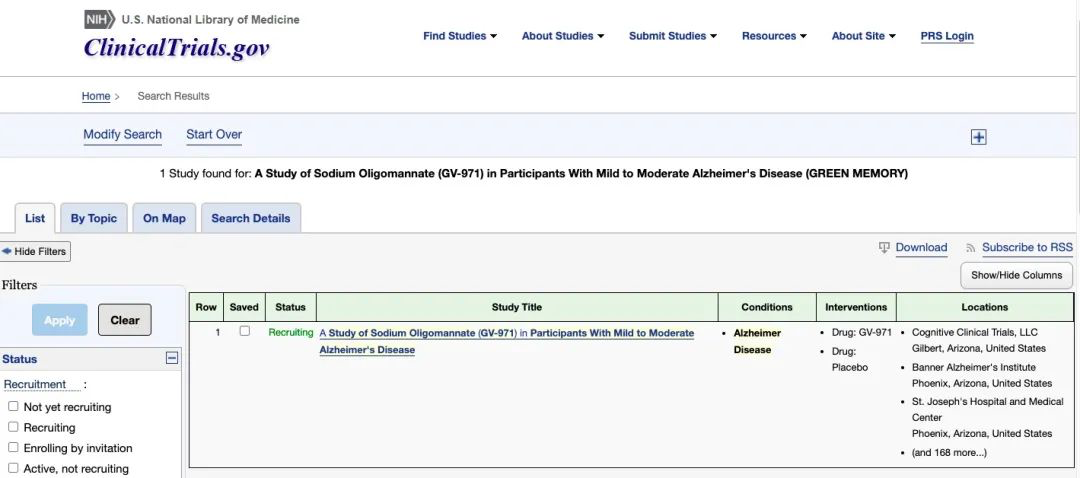
Task: Select the List tab
Action: 34,218
